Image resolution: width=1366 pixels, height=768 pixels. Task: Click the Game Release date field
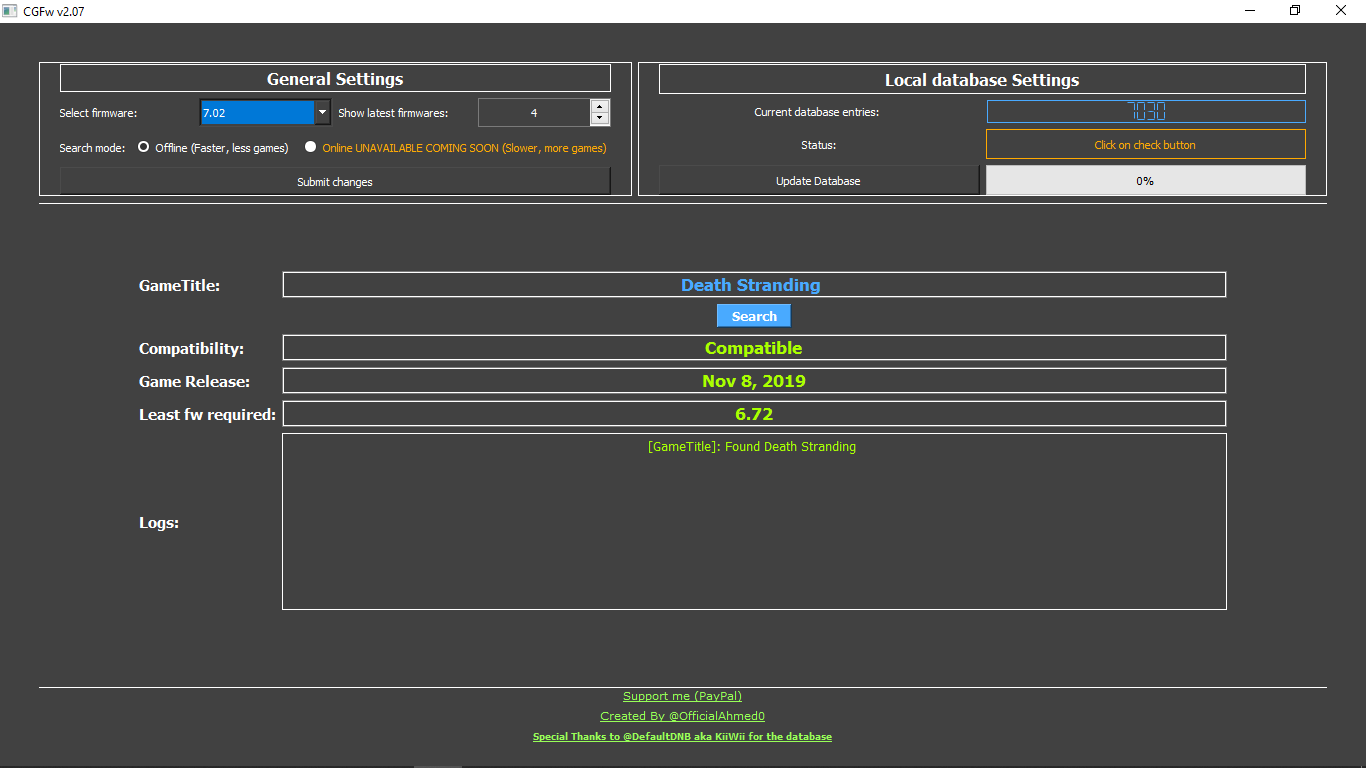coord(754,381)
